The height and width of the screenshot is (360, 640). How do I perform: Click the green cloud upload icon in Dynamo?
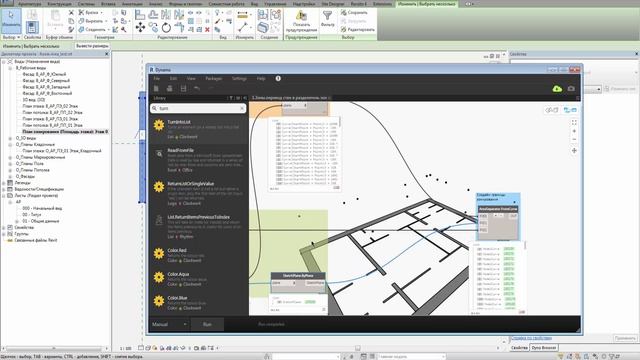tap(557, 89)
